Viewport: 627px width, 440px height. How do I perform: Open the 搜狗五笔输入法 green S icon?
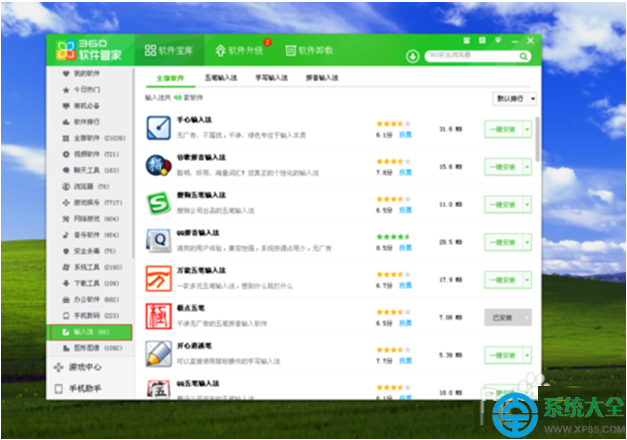[x=159, y=203]
